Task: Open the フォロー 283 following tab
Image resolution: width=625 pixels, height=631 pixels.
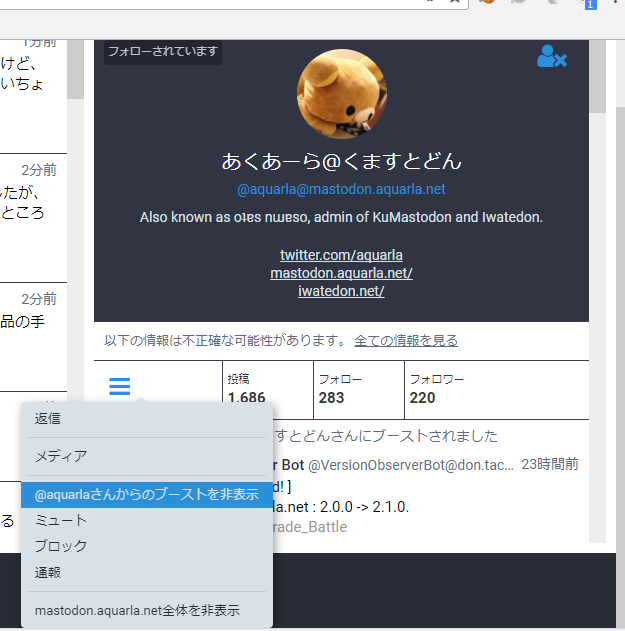Action: (358, 389)
